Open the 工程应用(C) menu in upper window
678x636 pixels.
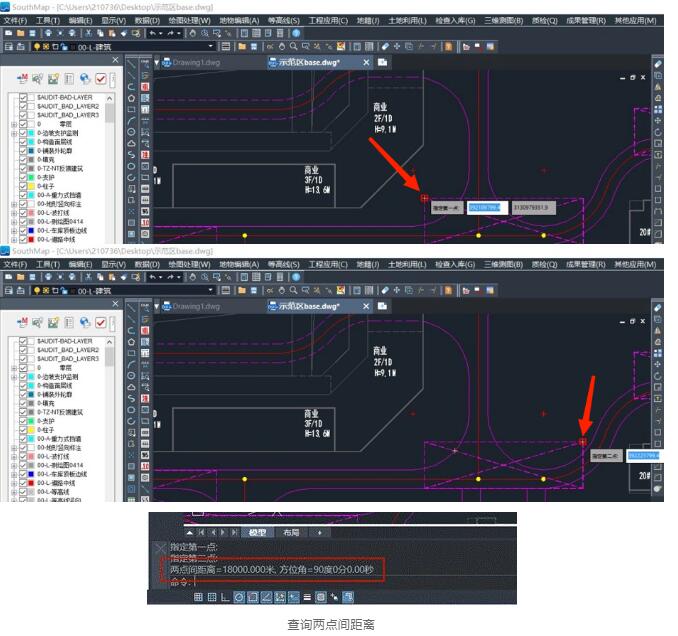[x=328, y=20]
